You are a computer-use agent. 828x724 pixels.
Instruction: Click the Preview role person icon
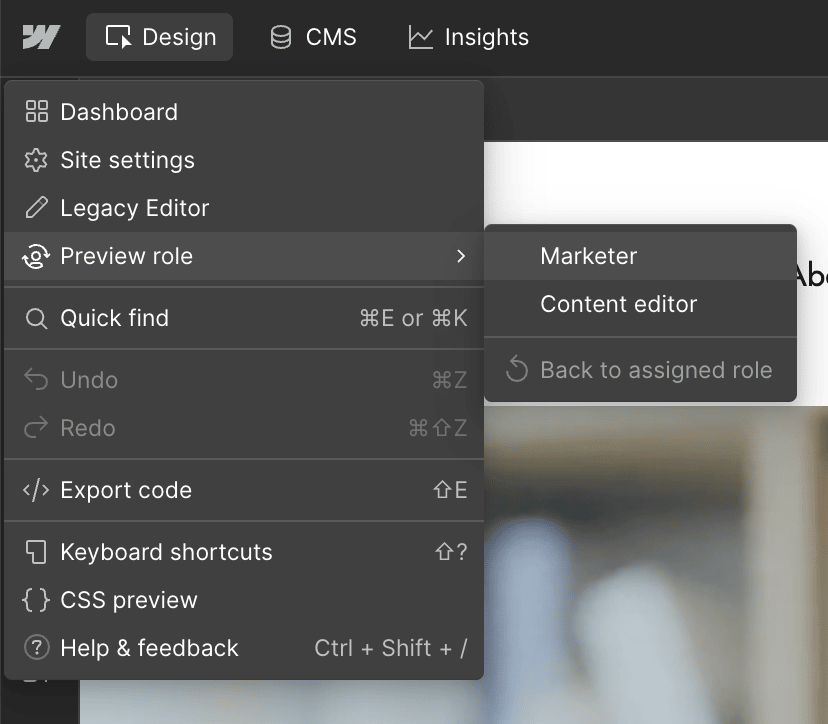pyautogui.click(x=37, y=257)
